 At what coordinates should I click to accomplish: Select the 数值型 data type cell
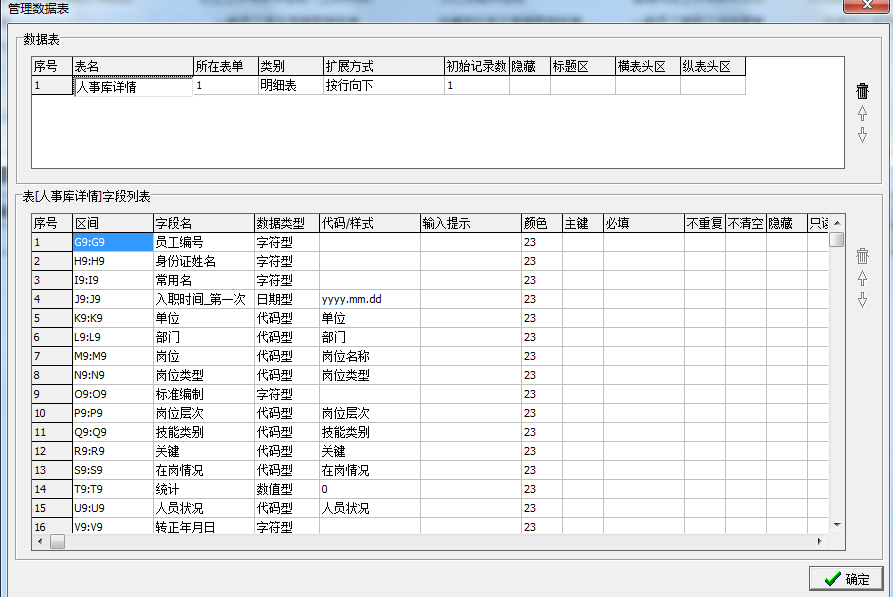(286, 489)
